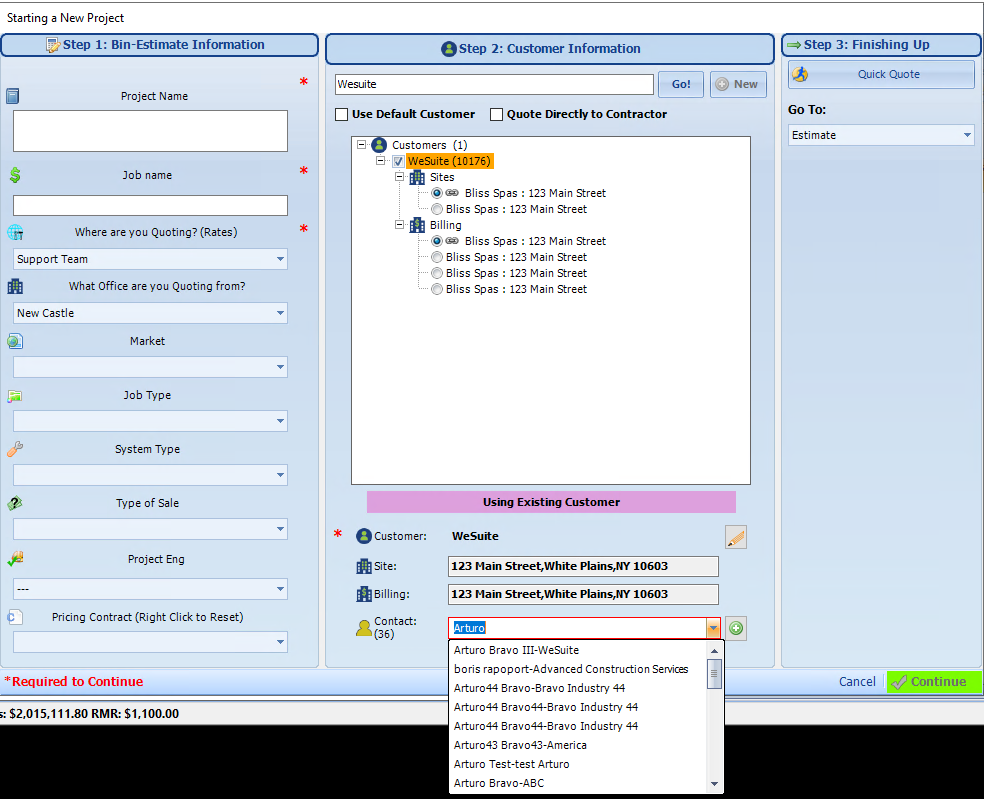Click the Step 2 Customer Information person icon
Viewport: 984px width, 799px height.
(449, 48)
